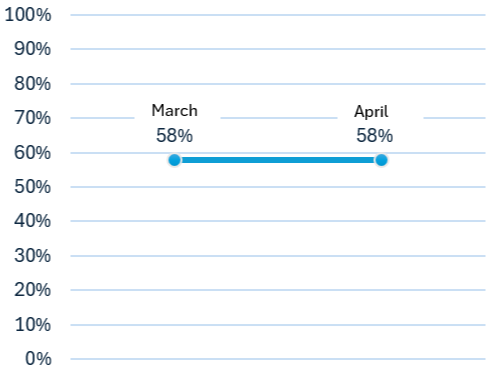Click the April data point marker
Screen dimensions: 490x368
point(381,160)
